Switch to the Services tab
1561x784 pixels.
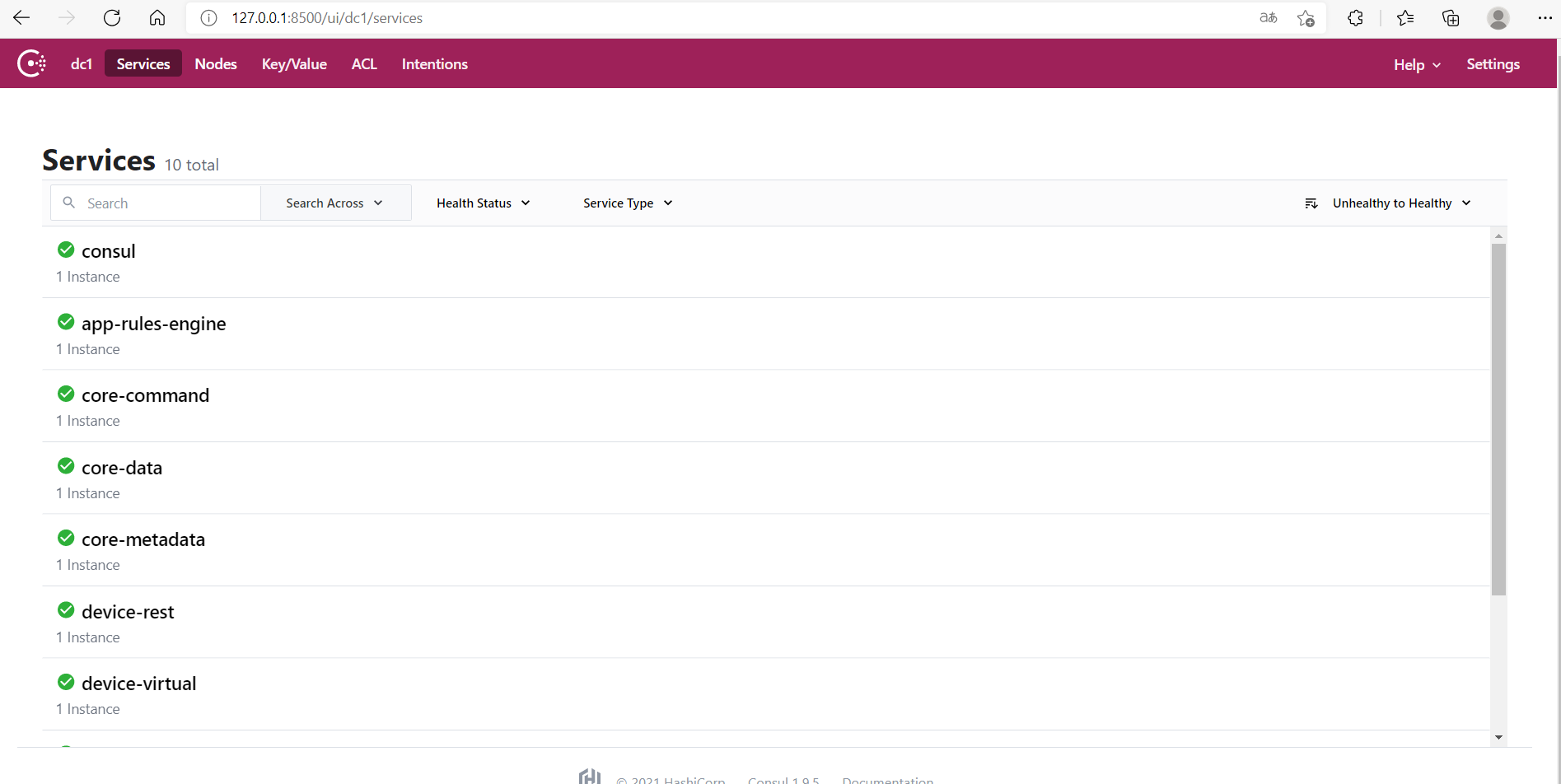(x=143, y=63)
